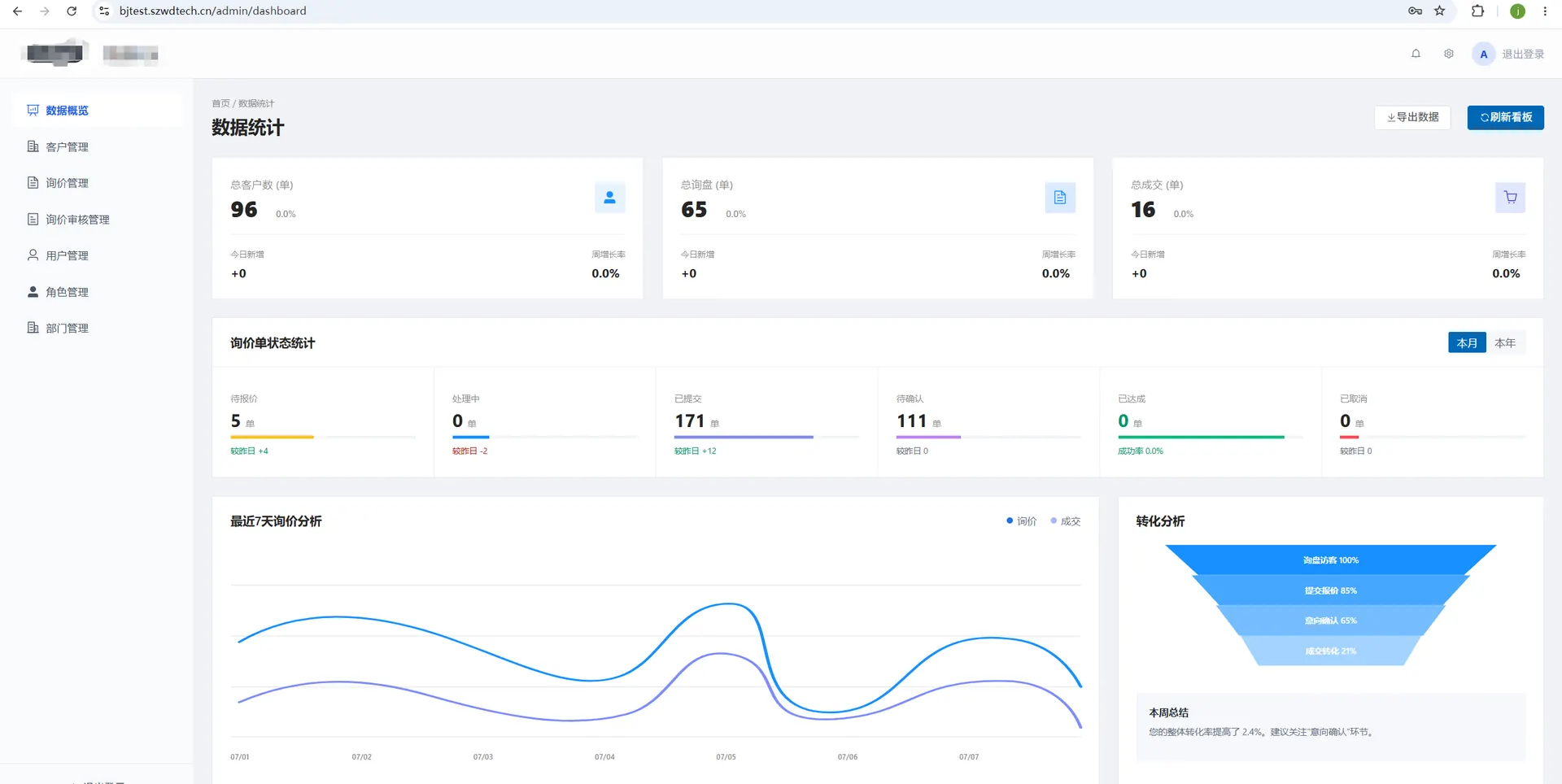Click the 成交转化 21% funnel segment
This screenshot has width=1562, height=784.
[x=1331, y=651]
